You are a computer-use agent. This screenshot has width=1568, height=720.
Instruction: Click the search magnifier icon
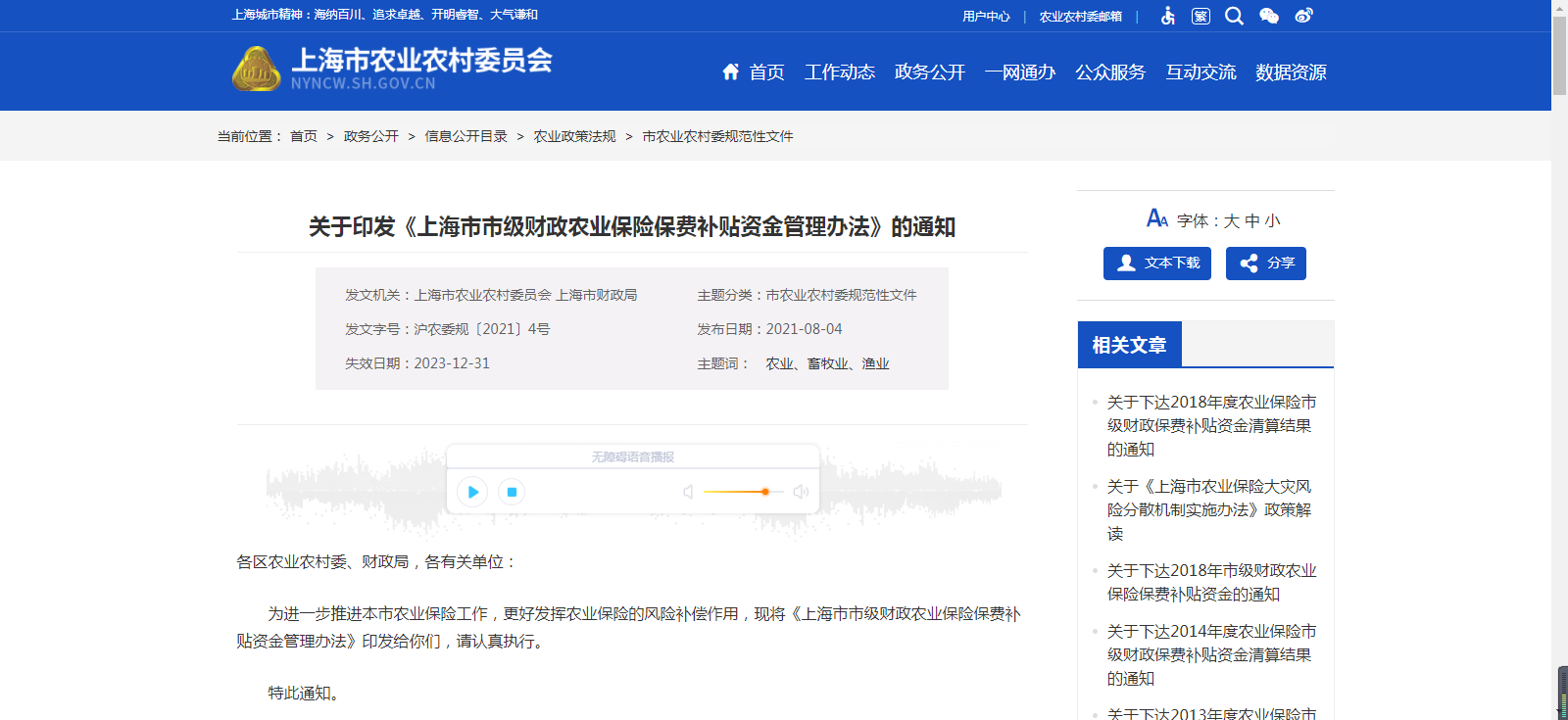pos(1234,16)
